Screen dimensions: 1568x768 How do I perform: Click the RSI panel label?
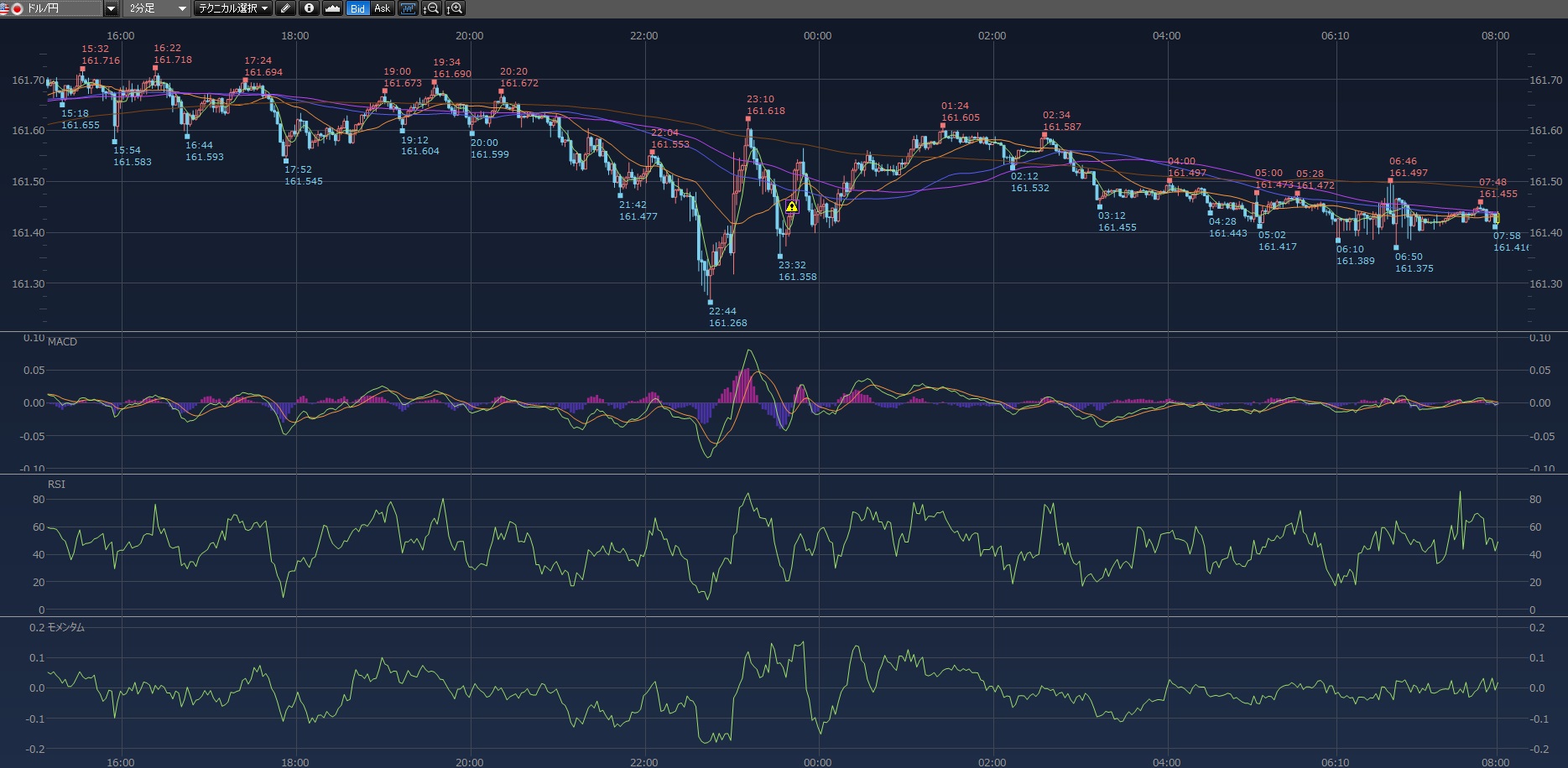pos(56,484)
